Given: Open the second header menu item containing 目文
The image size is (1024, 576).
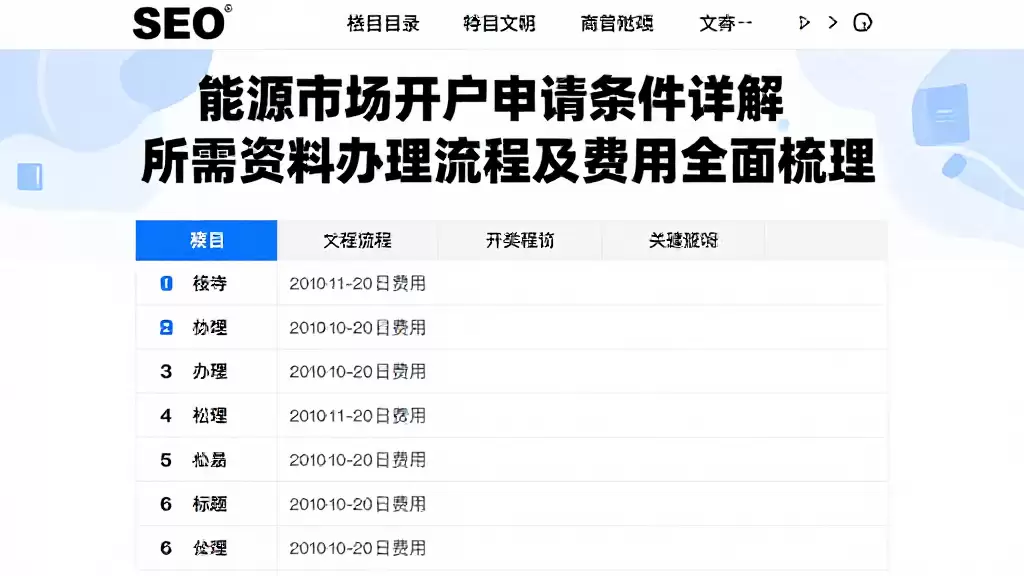Looking at the screenshot, I should coord(500,24).
